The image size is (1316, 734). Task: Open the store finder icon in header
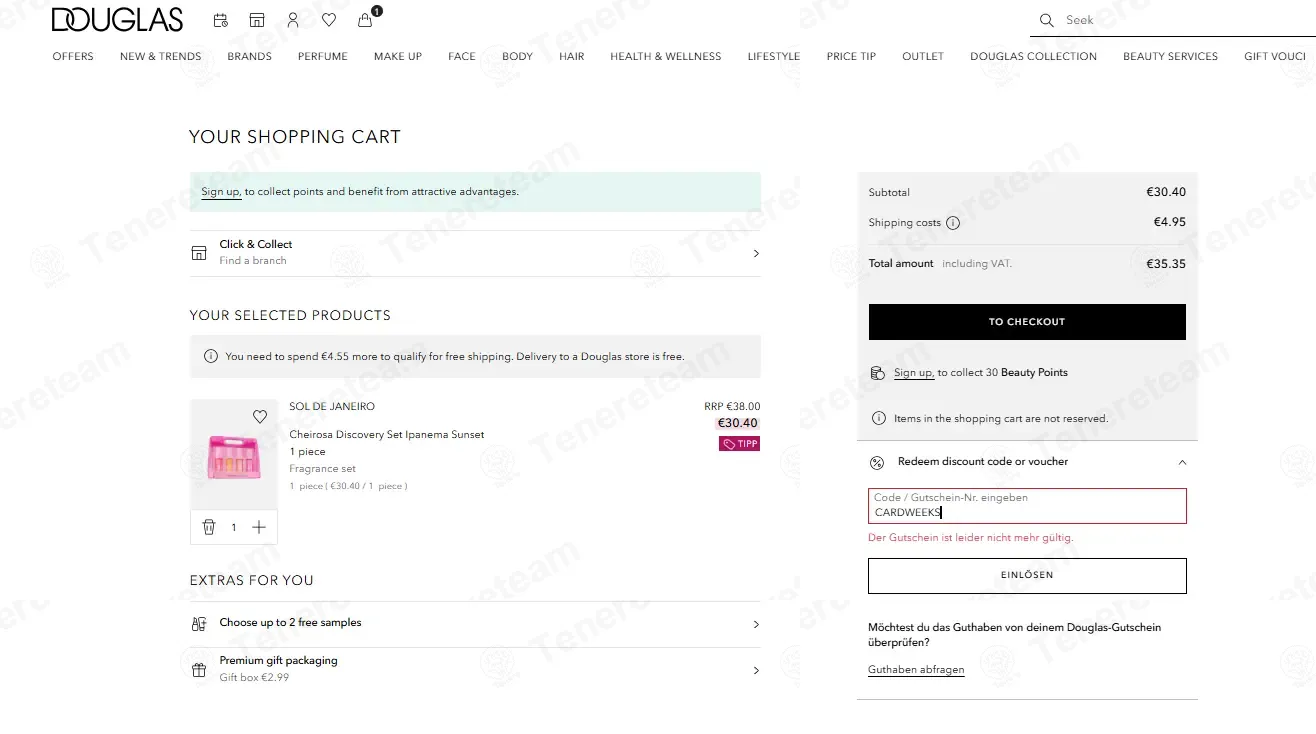pos(257,20)
